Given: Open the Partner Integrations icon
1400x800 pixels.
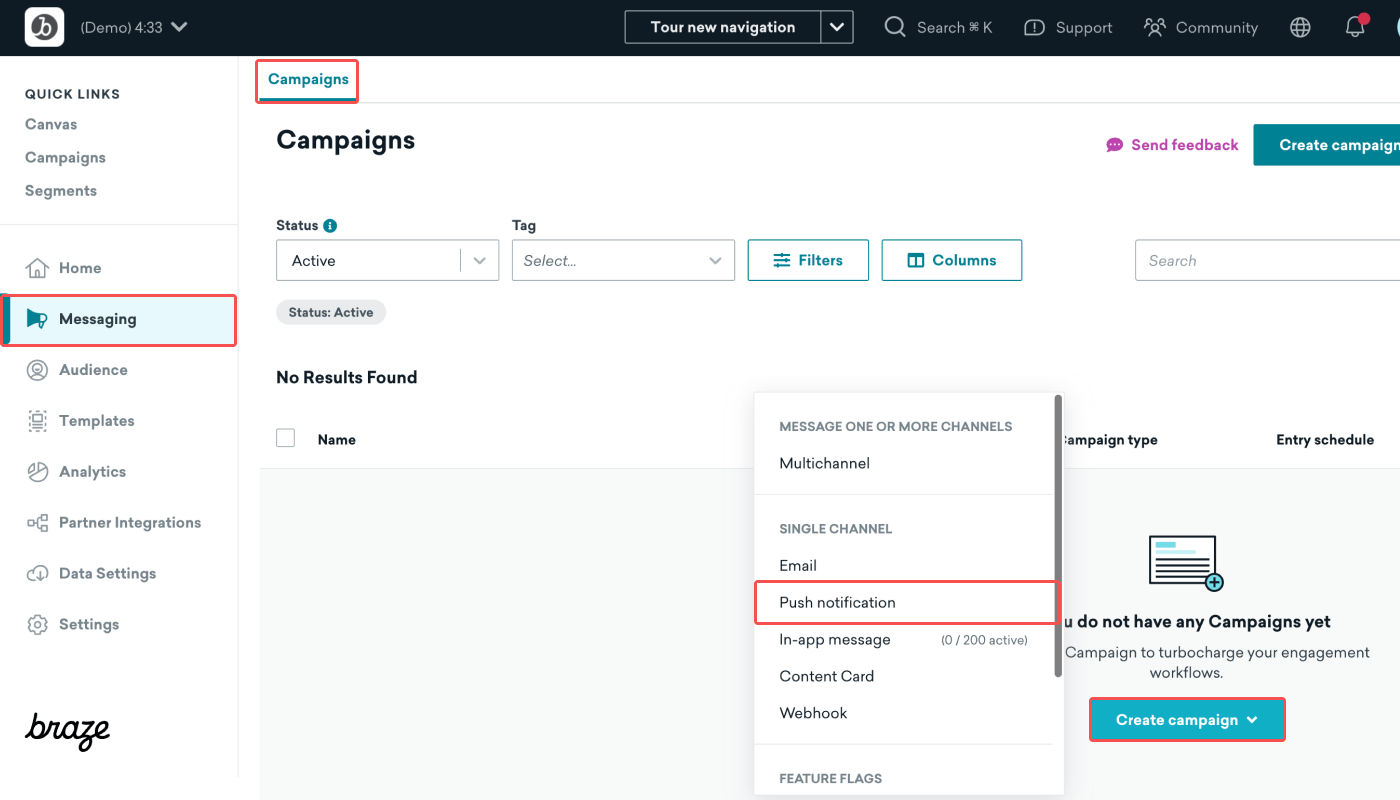Looking at the screenshot, I should pos(37,523).
